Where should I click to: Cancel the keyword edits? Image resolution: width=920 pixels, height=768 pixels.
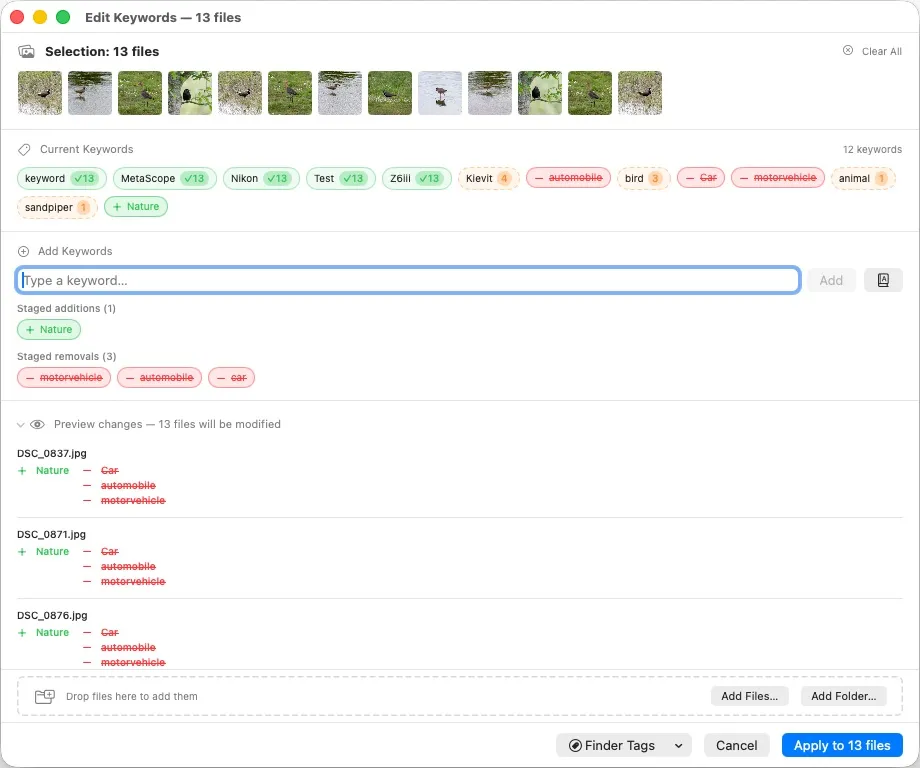[737, 745]
